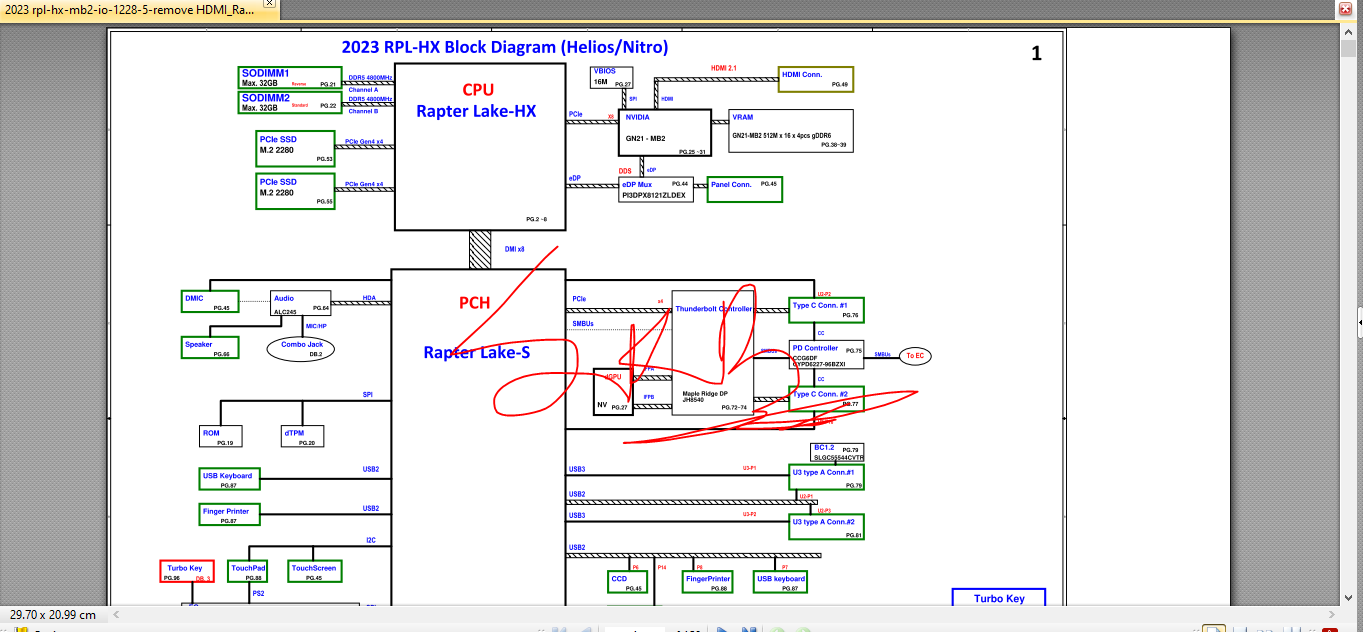Select the SODIMM2 block
Viewport: 1363px width, 632px height.
pyautogui.click(x=290, y=102)
